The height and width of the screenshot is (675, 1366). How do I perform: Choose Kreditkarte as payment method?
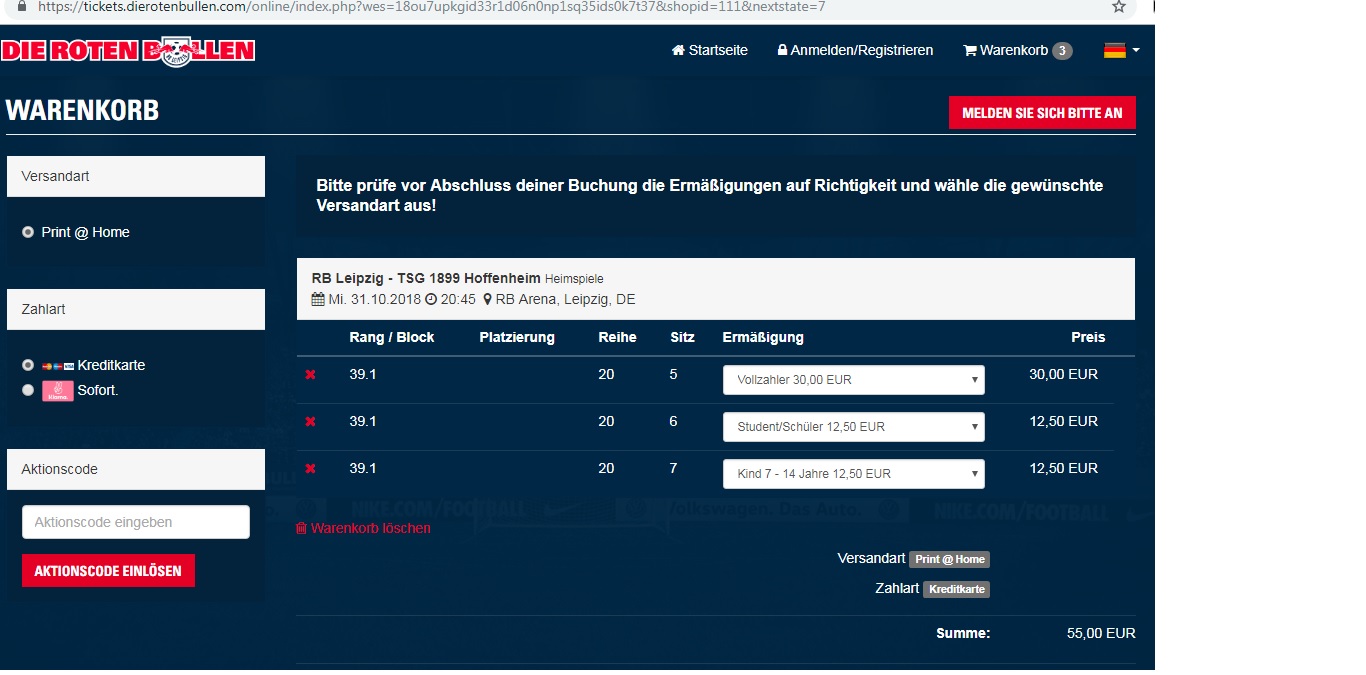click(28, 365)
